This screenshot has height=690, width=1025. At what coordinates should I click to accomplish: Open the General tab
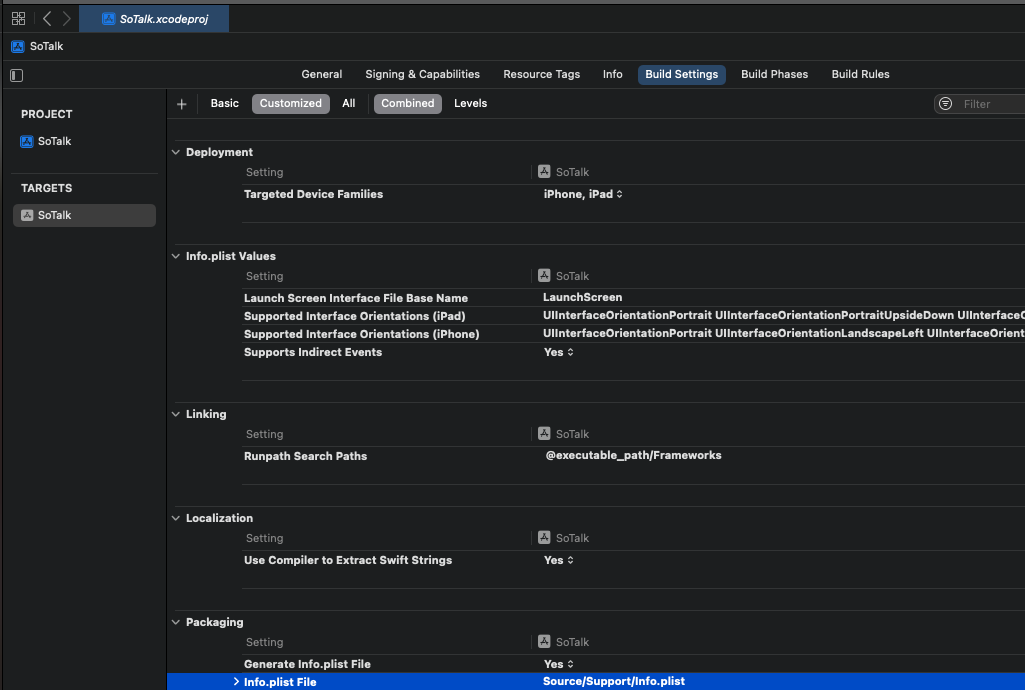(x=322, y=74)
